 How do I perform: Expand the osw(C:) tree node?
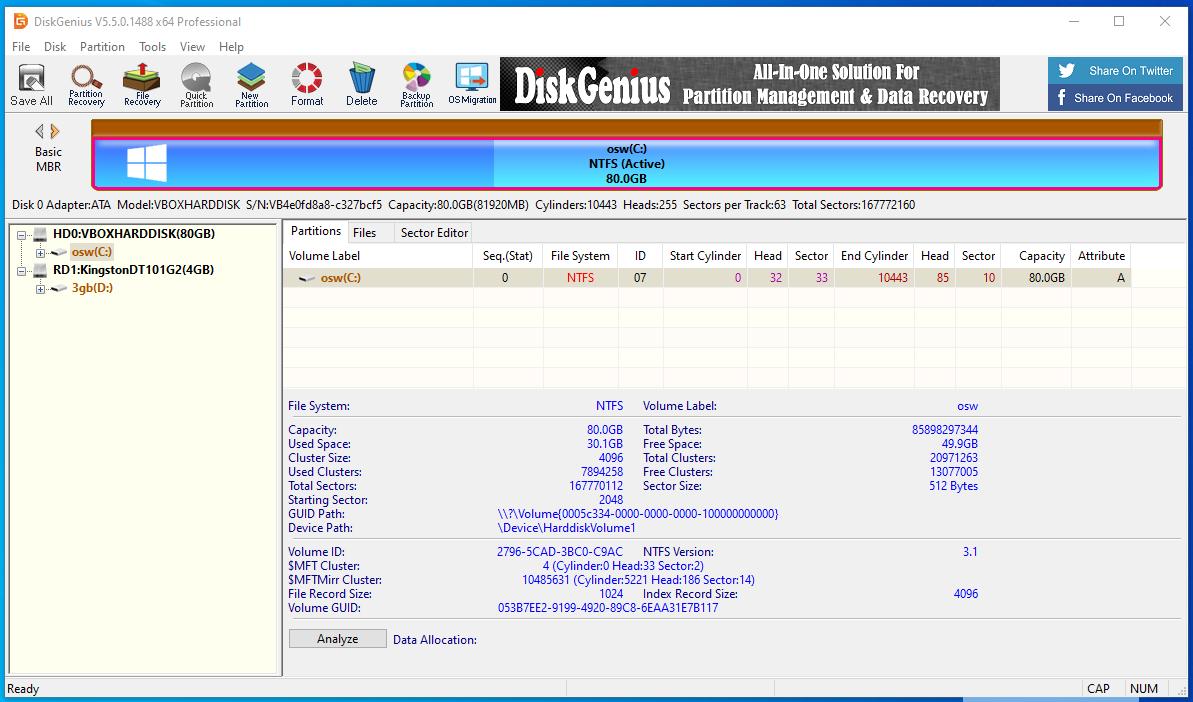[x=40, y=253]
